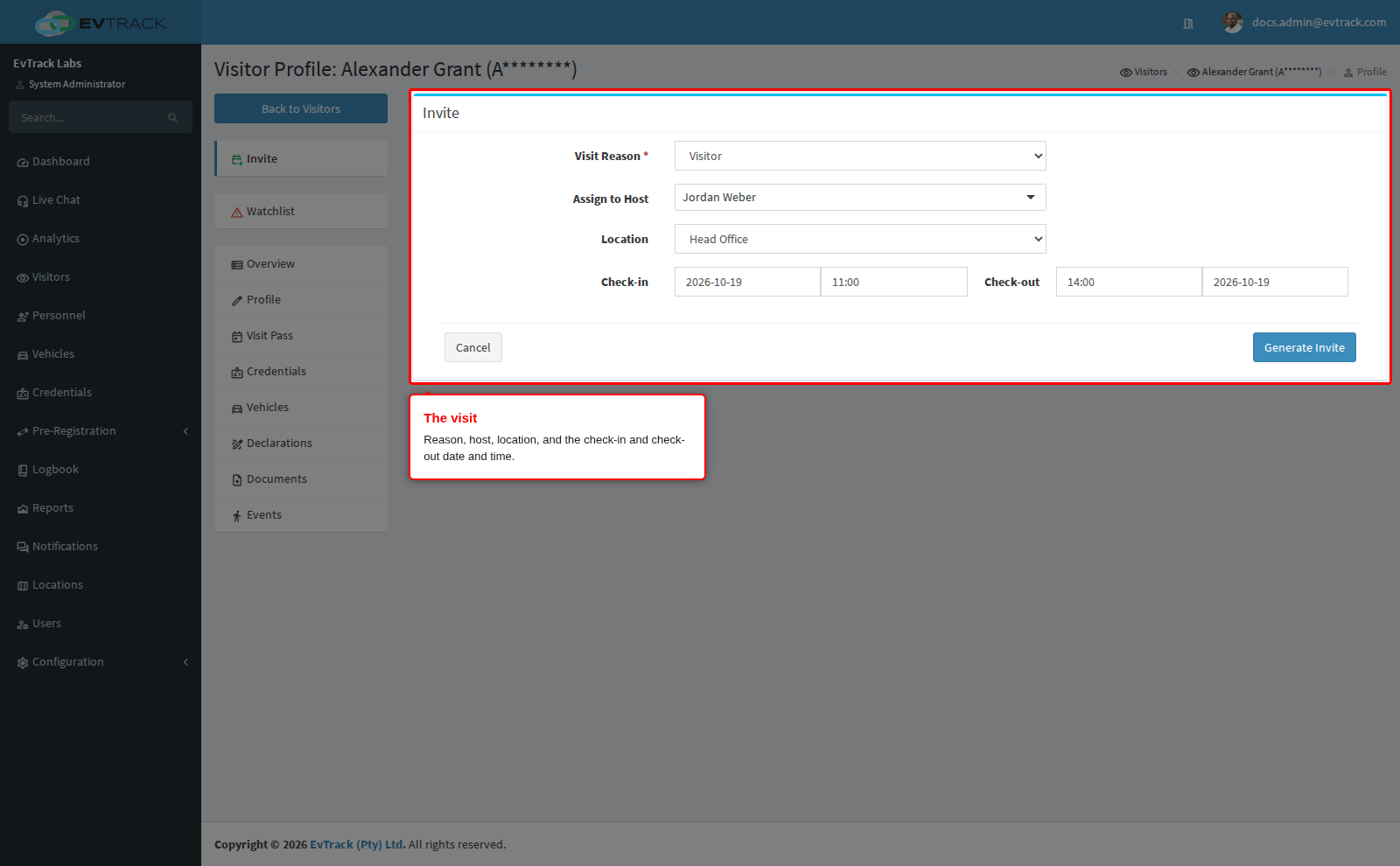Click the search magnifier icon

[173, 118]
